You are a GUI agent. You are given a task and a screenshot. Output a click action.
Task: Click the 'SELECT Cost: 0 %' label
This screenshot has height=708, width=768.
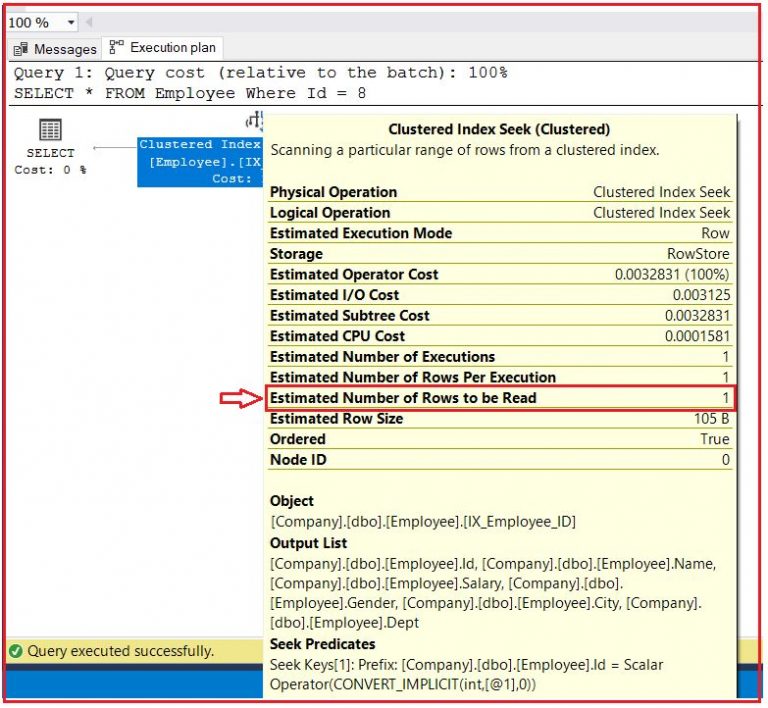(50, 162)
